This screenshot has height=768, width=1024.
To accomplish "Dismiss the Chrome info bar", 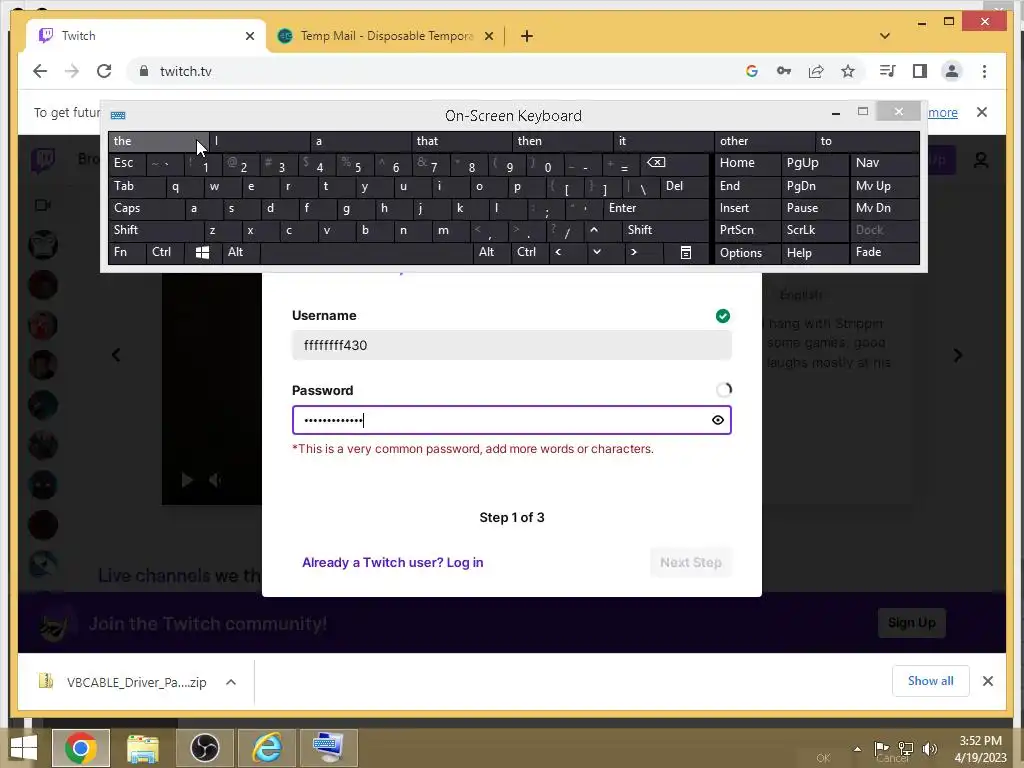I will pyautogui.click(x=982, y=112).
